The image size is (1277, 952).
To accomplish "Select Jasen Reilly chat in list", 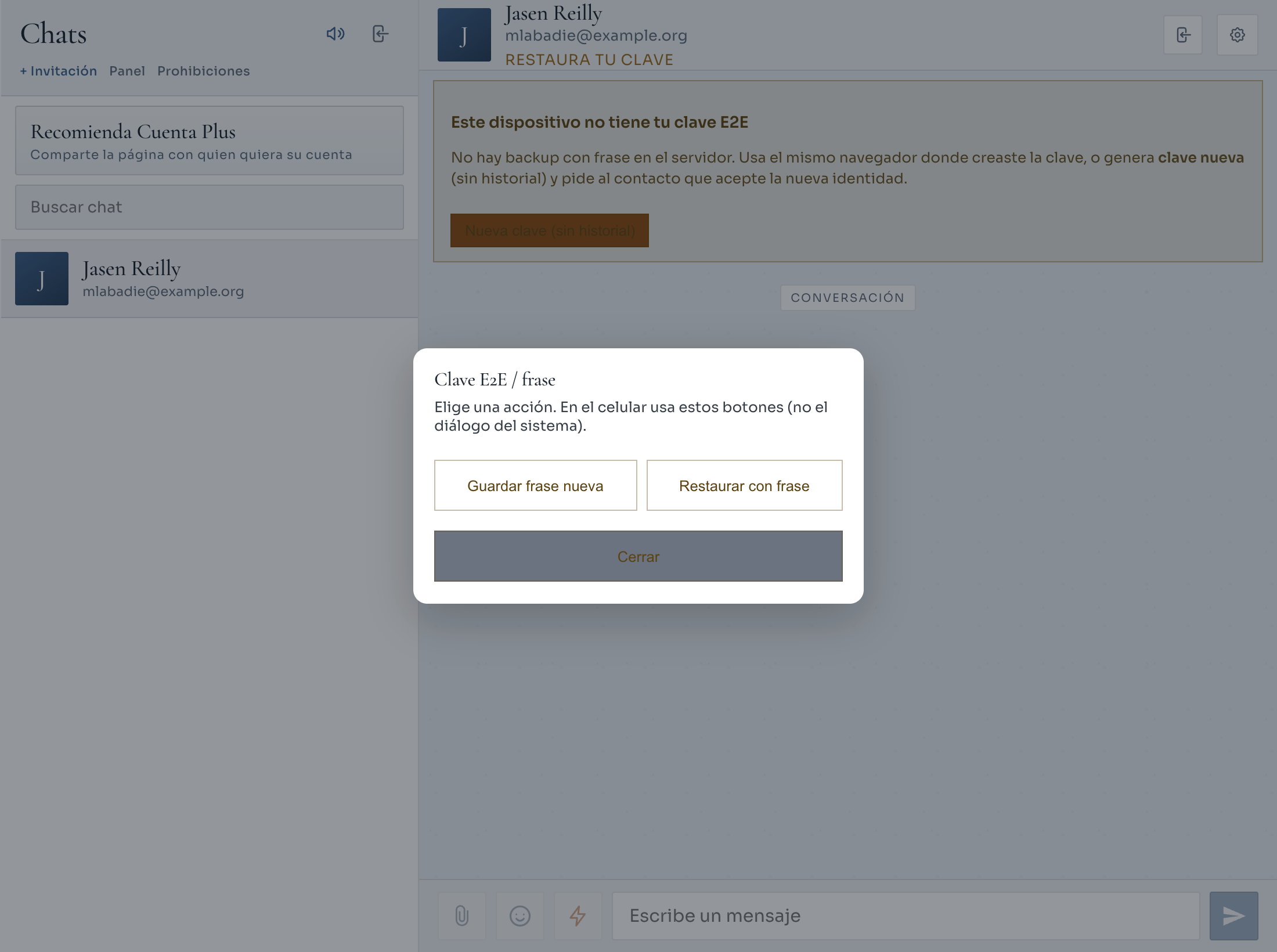I will click(x=209, y=279).
